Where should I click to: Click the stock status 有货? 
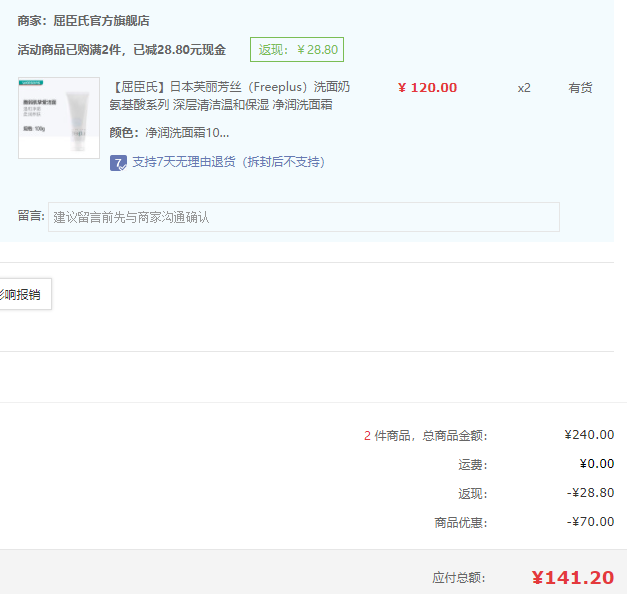coord(580,88)
